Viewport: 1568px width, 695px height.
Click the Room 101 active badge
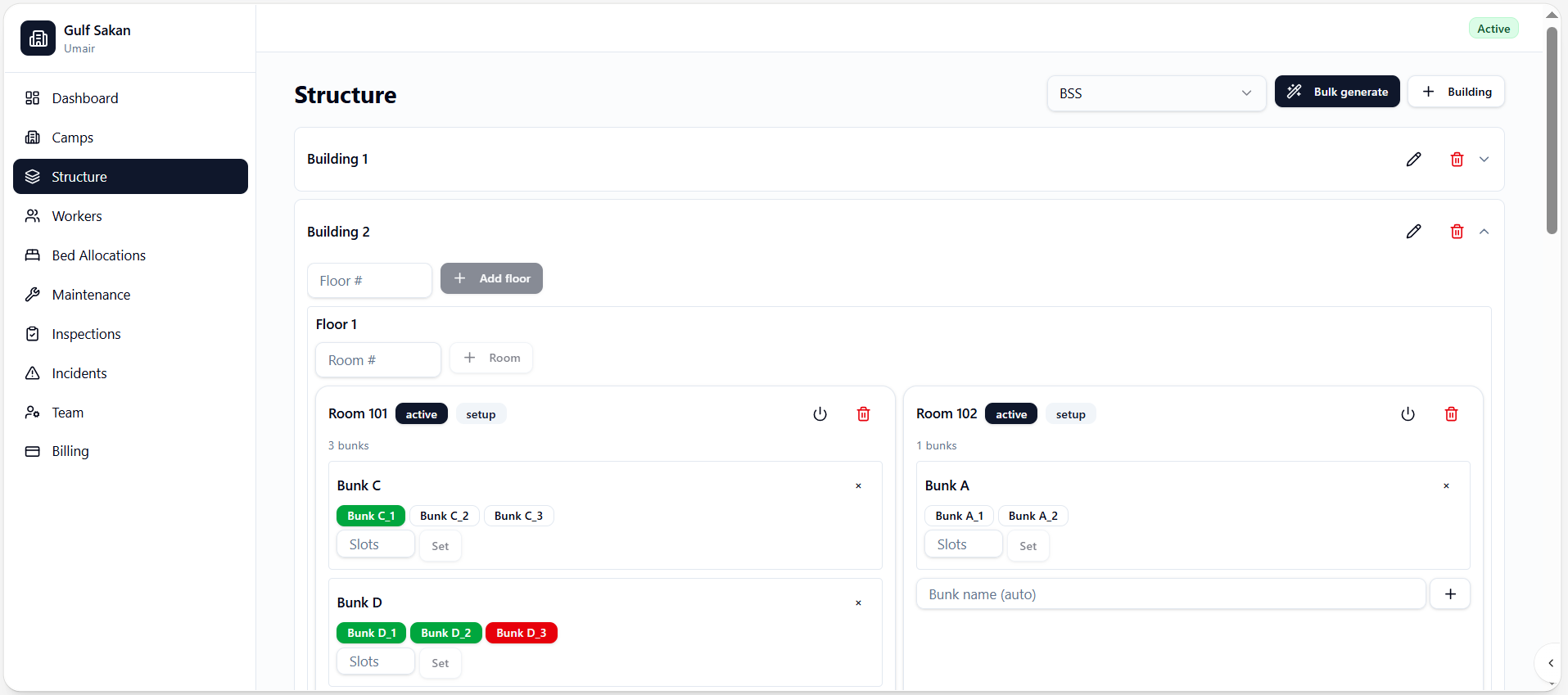(x=422, y=414)
